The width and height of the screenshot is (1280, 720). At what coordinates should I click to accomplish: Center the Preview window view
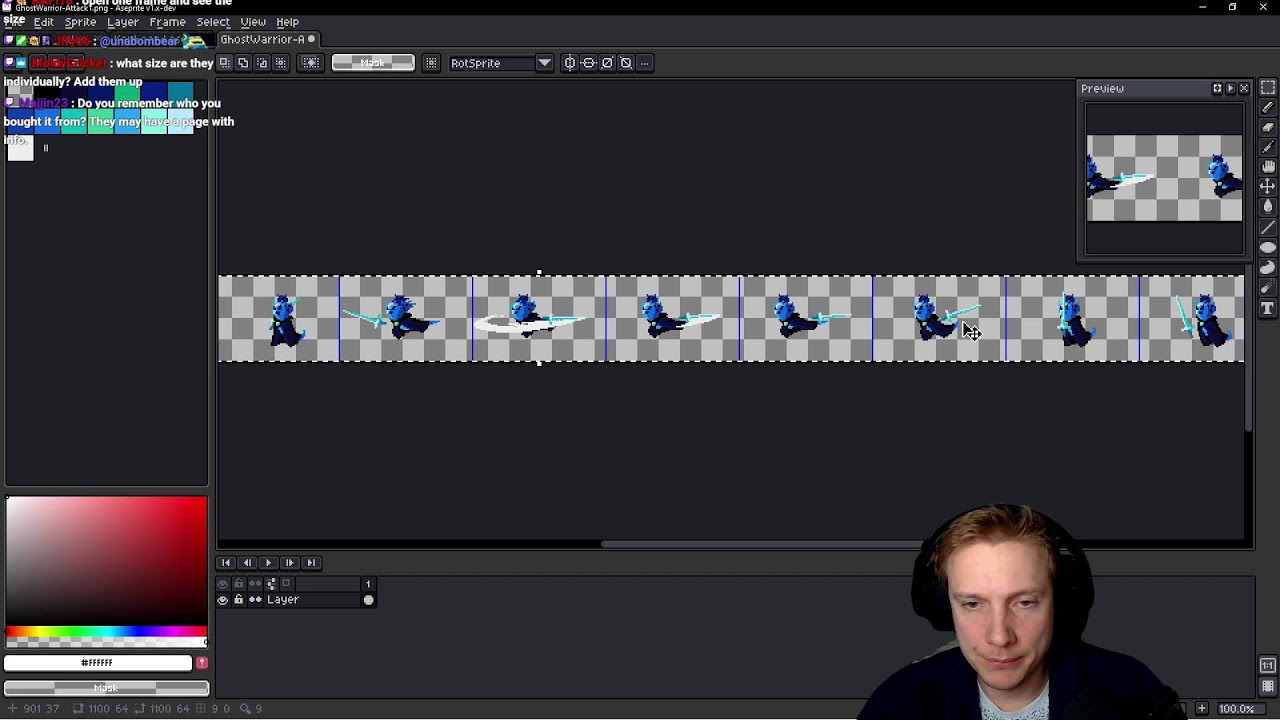[1217, 89]
